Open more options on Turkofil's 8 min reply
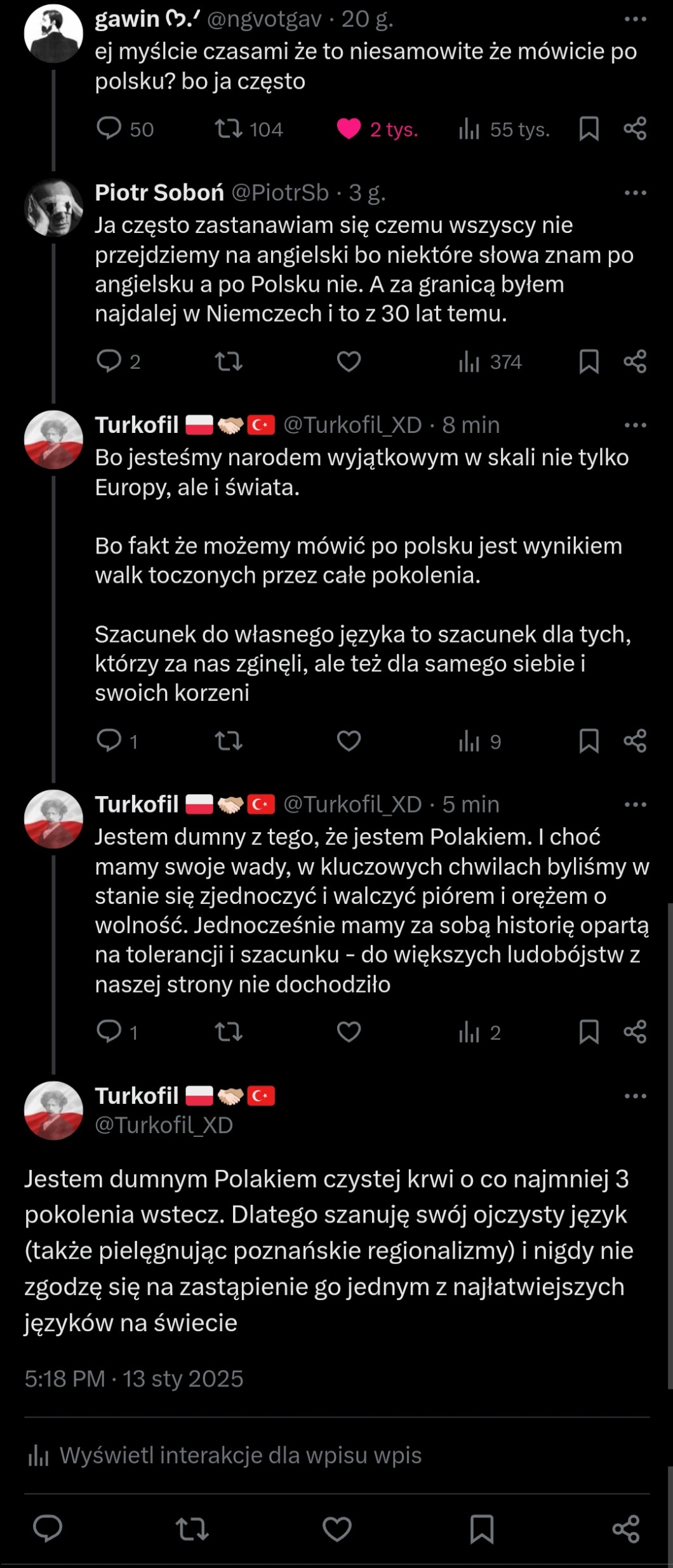 coord(635,425)
